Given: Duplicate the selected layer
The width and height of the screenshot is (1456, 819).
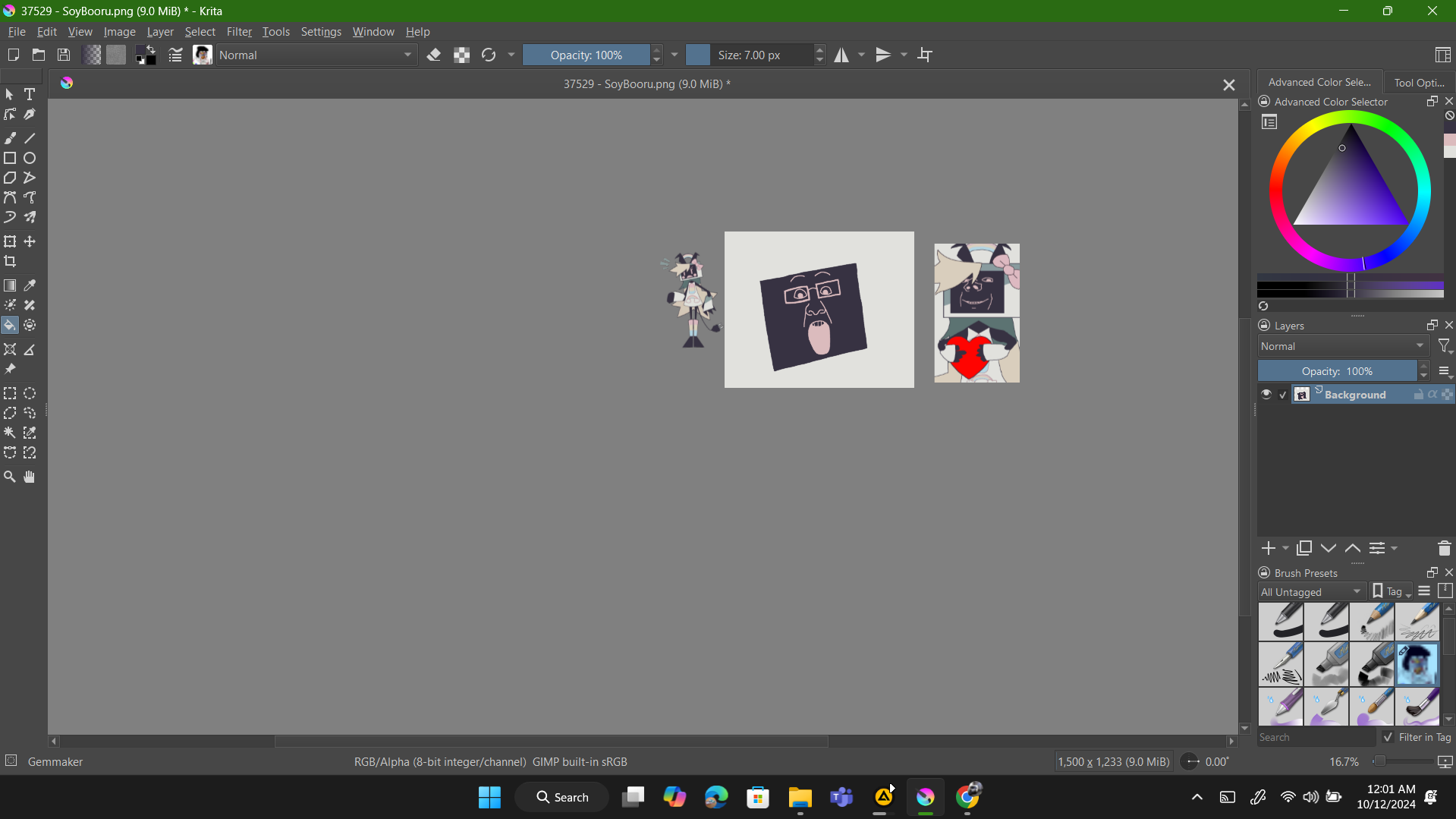Looking at the screenshot, I should (x=1304, y=548).
